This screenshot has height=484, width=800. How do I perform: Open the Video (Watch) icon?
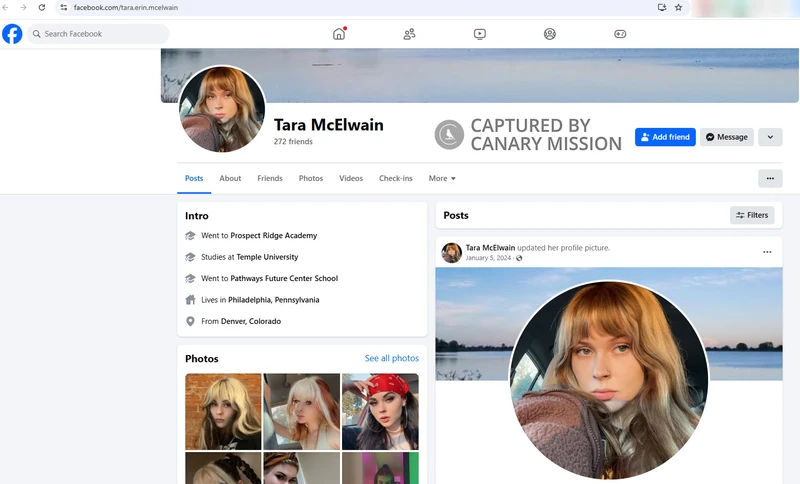(480, 34)
